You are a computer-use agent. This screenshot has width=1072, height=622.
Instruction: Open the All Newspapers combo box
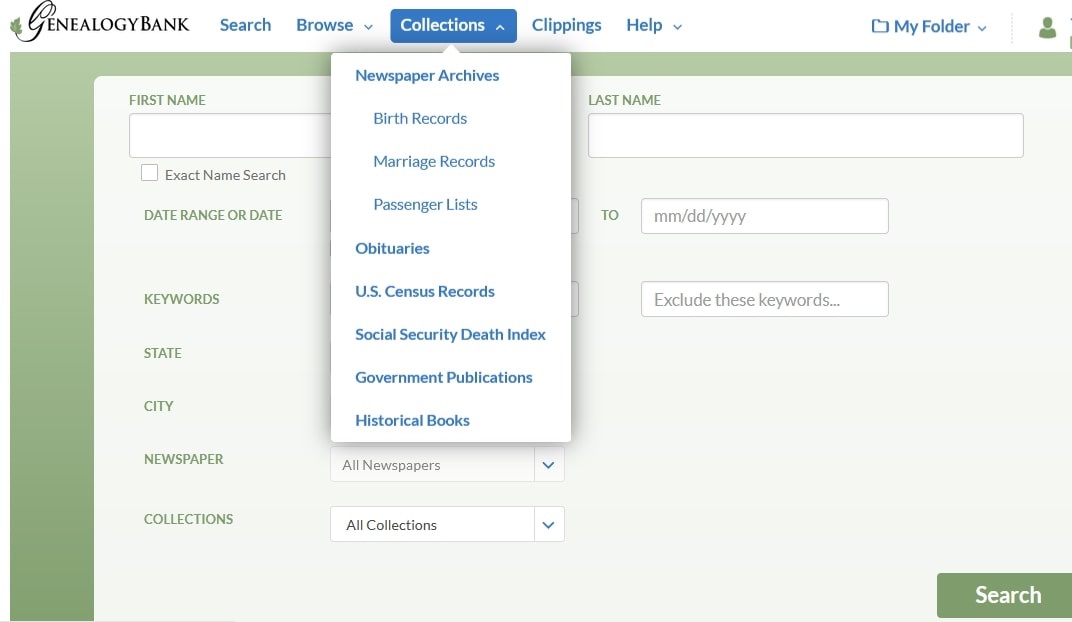pyautogui.click(x=447, y=465)
